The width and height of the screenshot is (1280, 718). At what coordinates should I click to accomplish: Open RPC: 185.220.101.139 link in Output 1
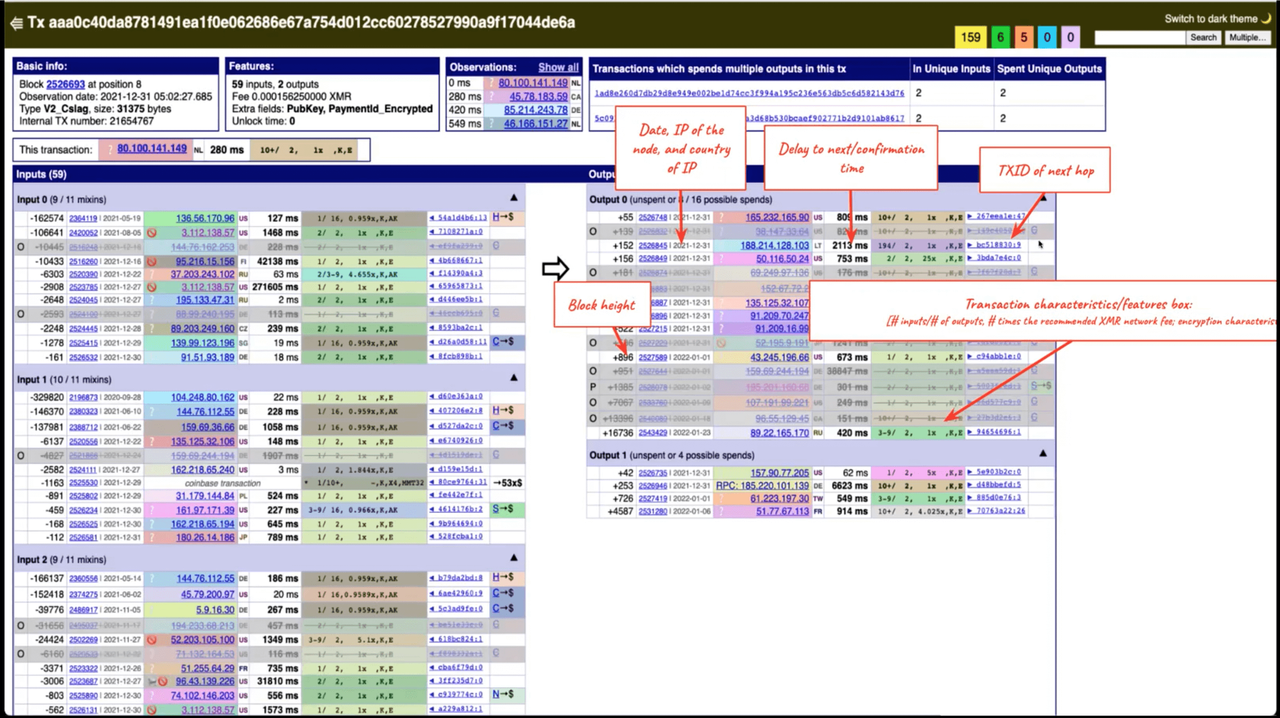point(762,486)
